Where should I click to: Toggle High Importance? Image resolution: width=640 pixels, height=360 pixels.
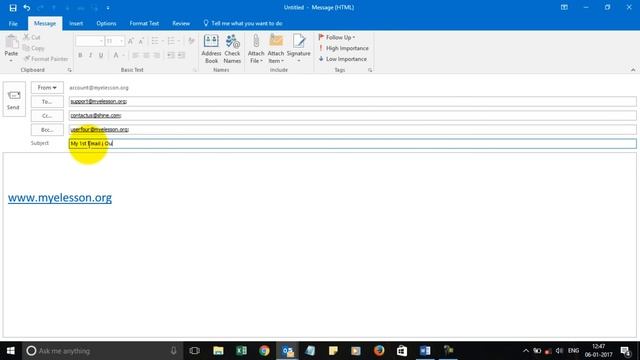[344, 48]
